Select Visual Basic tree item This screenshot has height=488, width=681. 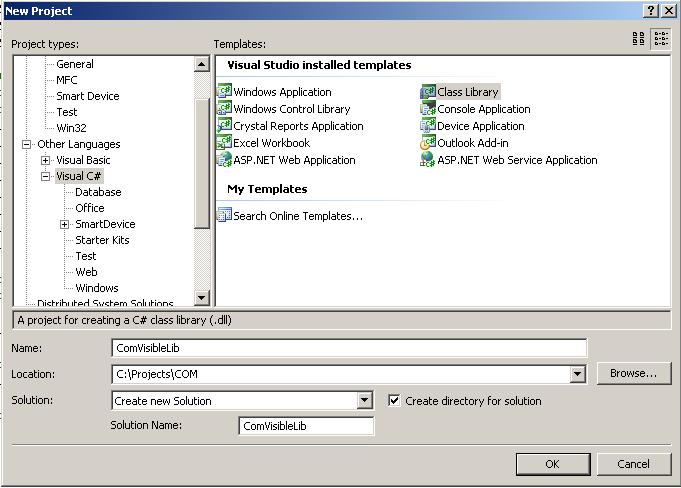point(83,160)
